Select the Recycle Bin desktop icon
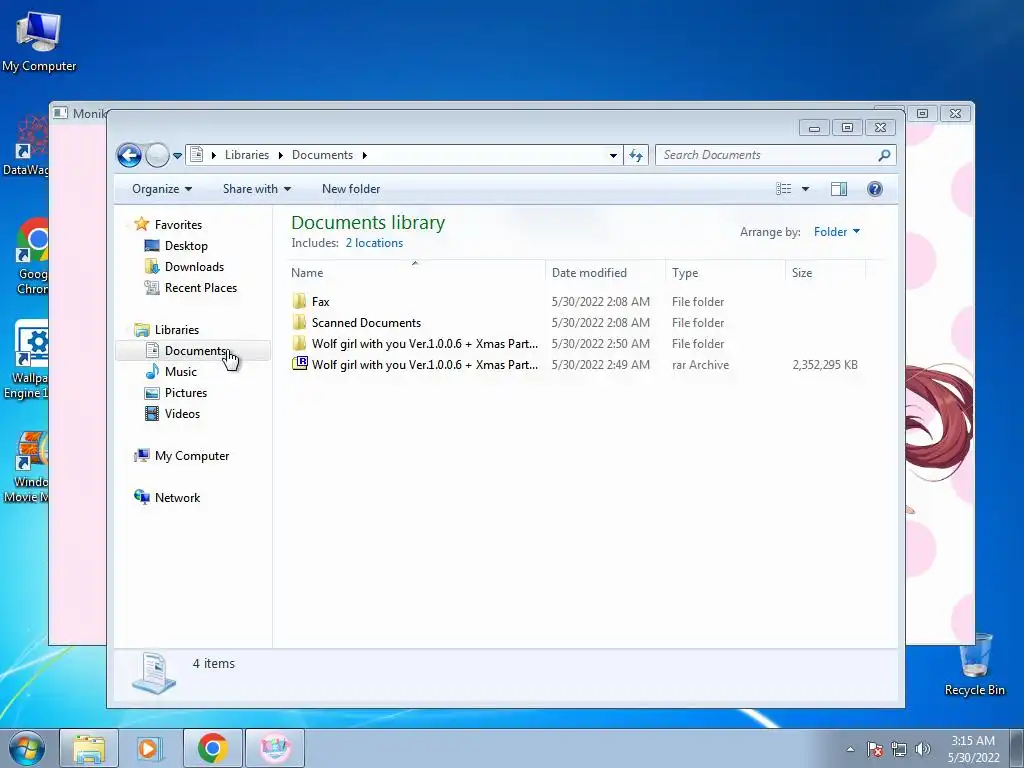The width and height of the screenshot is (1024, 768). click(x=974, y=665)
